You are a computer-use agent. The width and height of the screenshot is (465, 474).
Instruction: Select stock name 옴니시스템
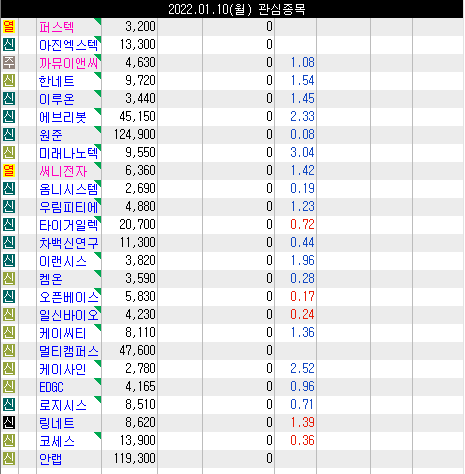click(x=69, y=189)
